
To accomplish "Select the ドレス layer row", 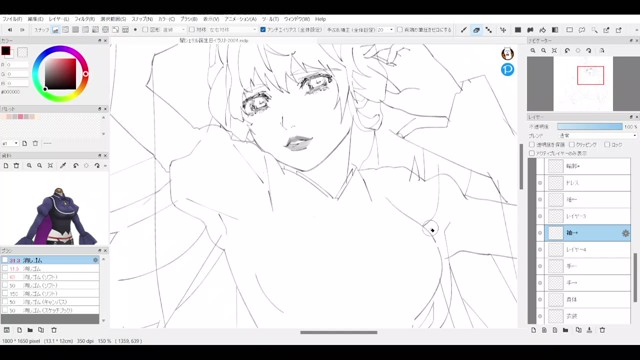I will (587, 183).
